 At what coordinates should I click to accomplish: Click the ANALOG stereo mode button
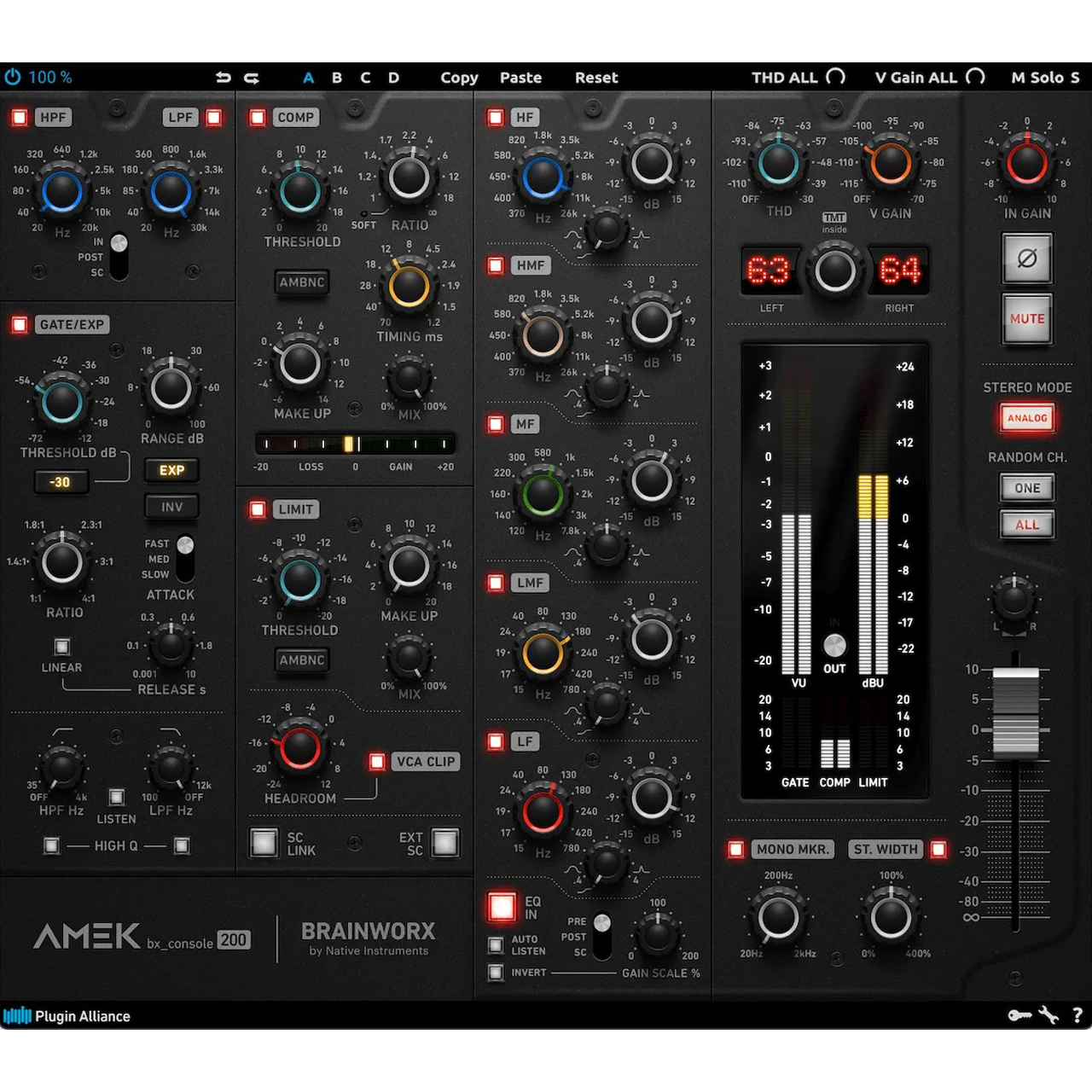click(x=1027, y=418)
